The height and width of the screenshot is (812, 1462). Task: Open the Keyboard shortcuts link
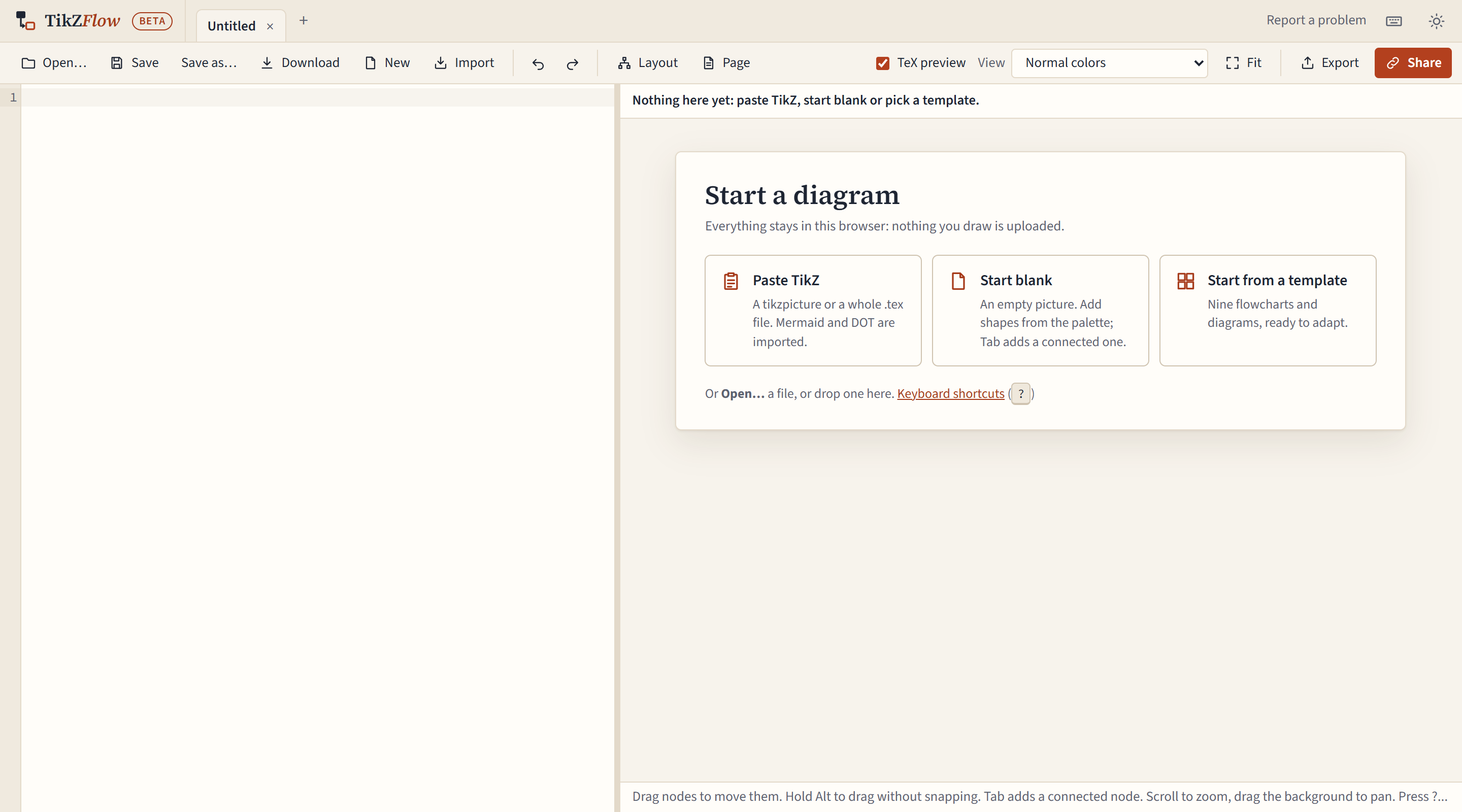pos(951,394)
